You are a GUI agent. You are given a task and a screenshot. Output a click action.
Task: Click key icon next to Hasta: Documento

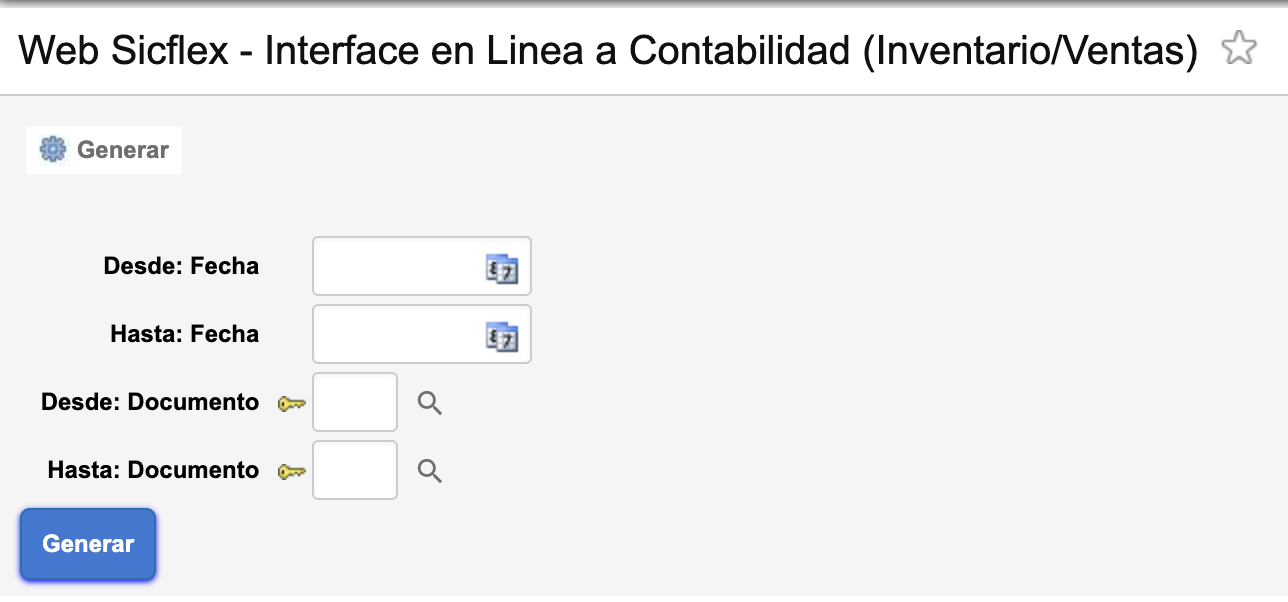tap(292, 472)
